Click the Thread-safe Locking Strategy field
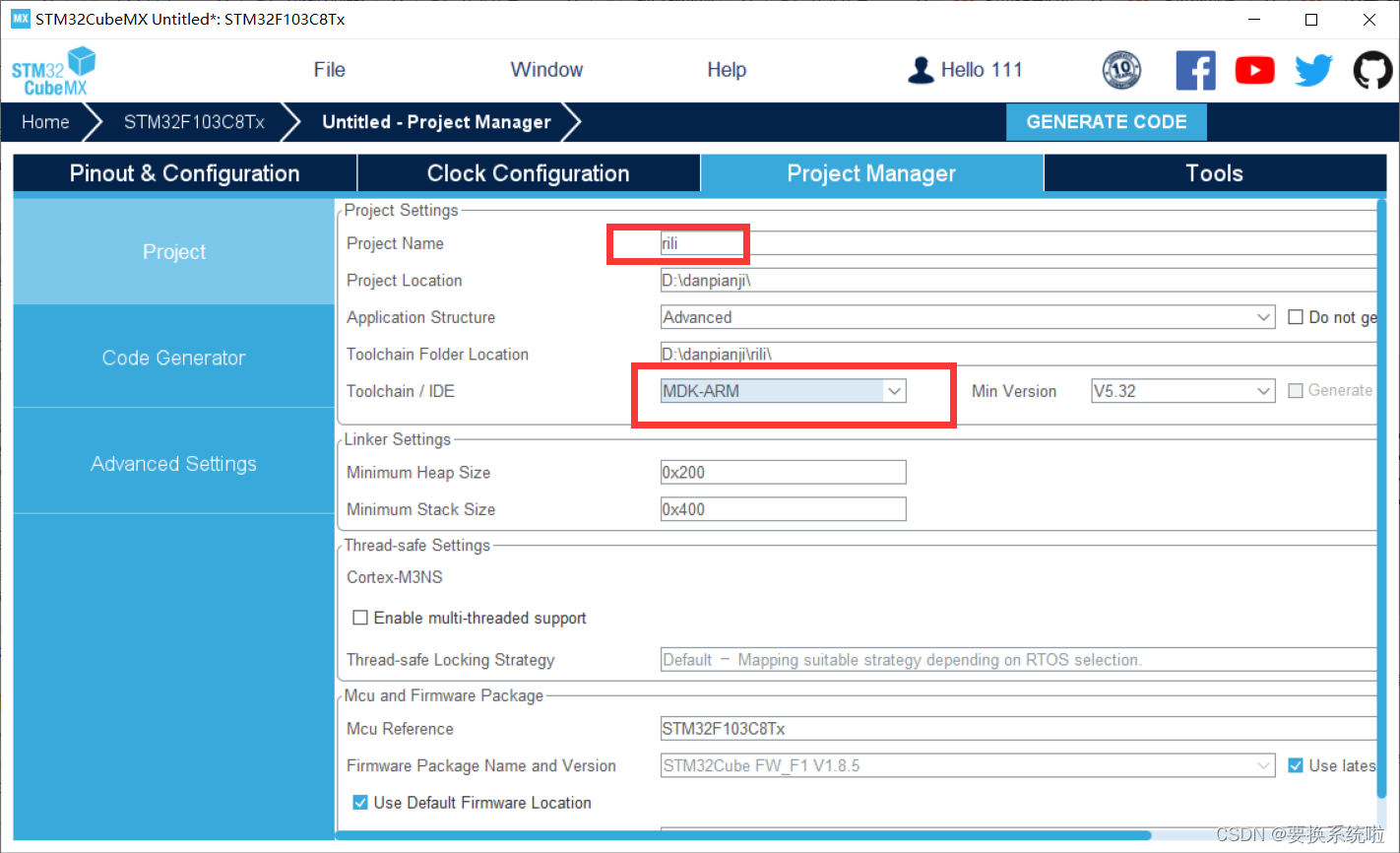 1018,660
